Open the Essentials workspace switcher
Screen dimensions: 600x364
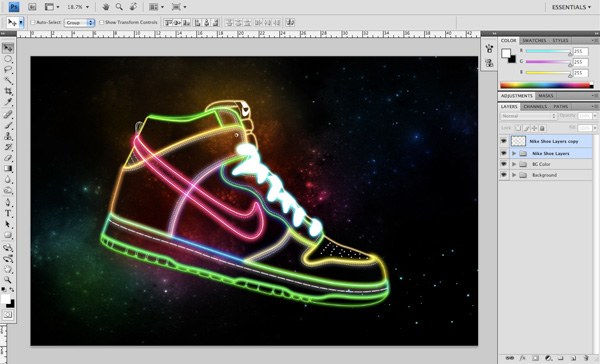click(x=571, y=7)
